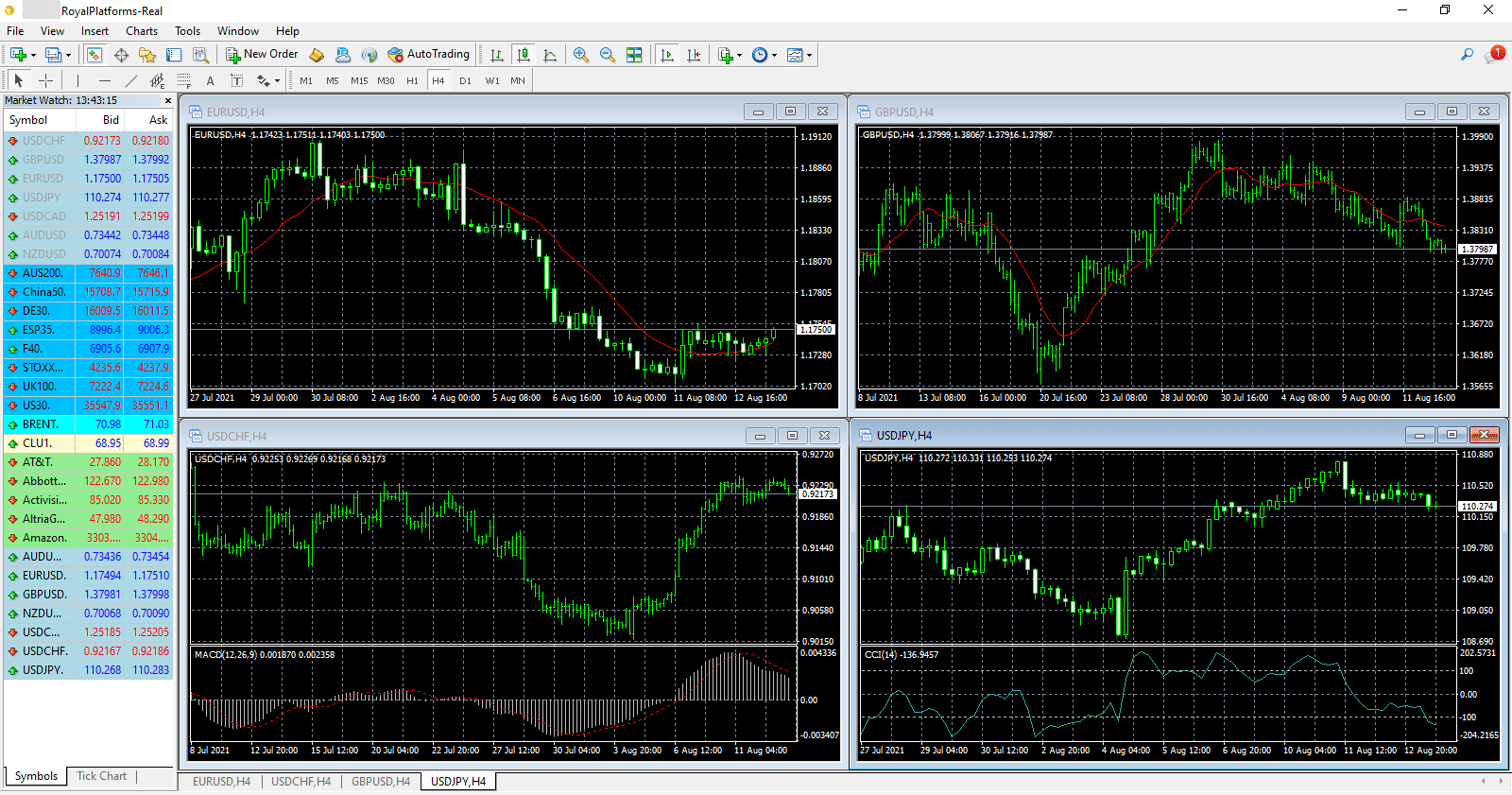
Task: Switch timeframe to W1
Action: click(492, 80)
